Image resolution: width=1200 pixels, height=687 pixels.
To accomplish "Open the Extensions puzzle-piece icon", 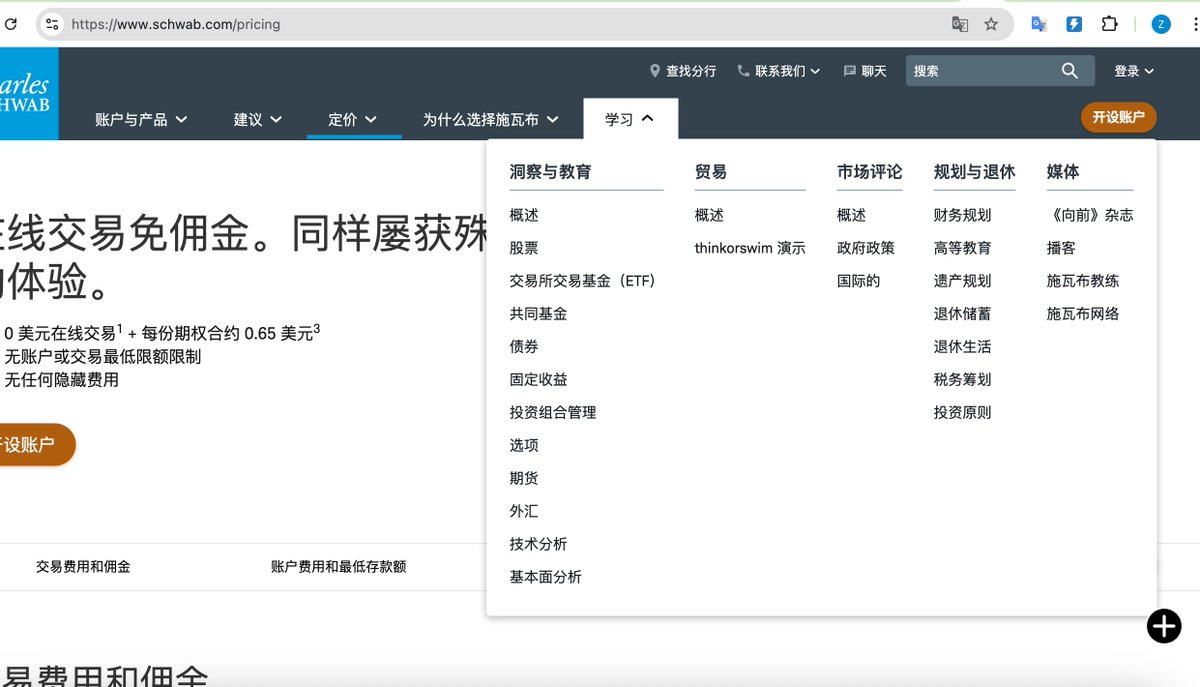I will tap(1110, 23).
